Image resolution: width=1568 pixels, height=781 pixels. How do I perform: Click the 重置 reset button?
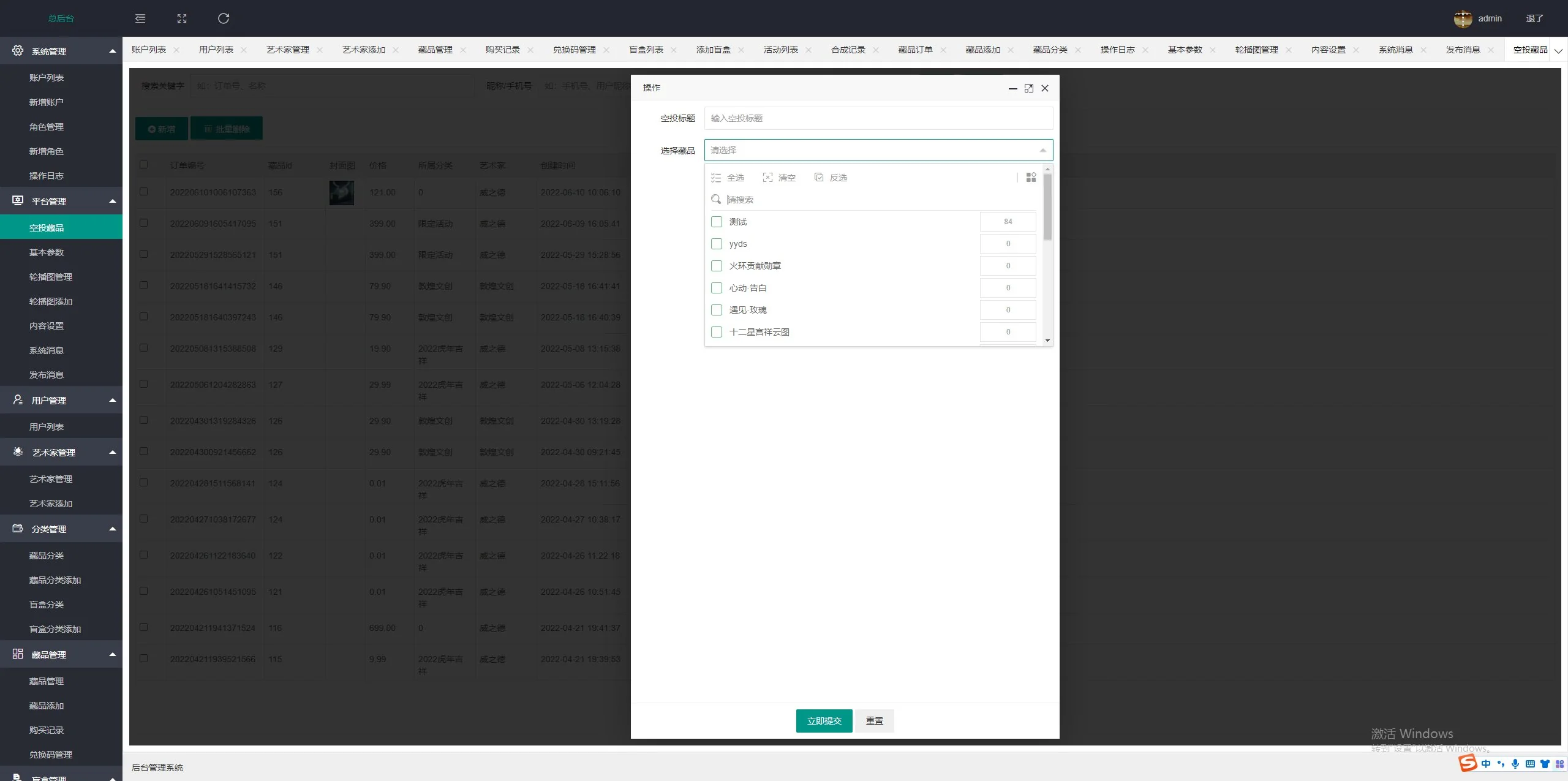coord(874,721)
